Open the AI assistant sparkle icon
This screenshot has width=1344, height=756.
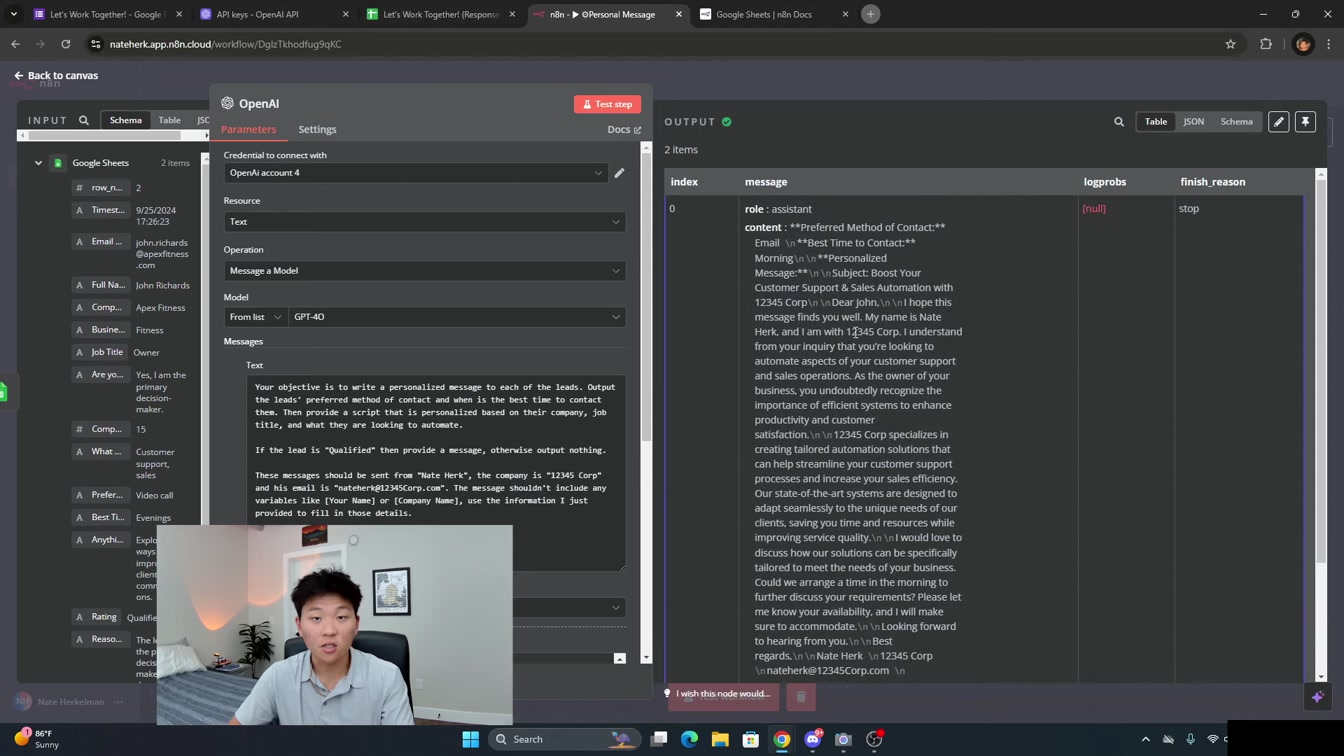pyautogui.click(x=1317, y=697)
